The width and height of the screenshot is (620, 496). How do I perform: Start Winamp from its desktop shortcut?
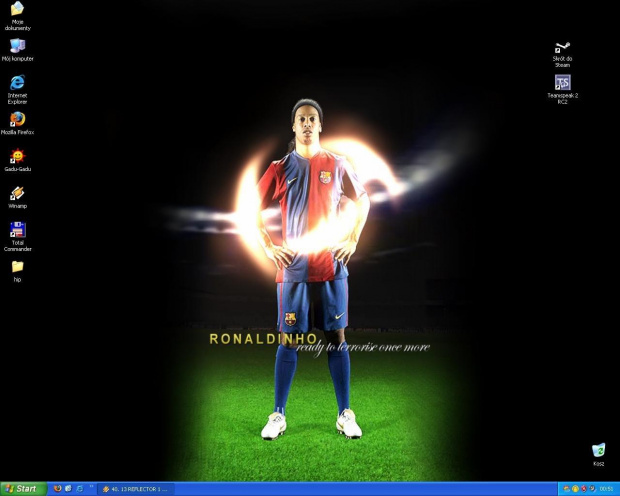pos(17,197)
